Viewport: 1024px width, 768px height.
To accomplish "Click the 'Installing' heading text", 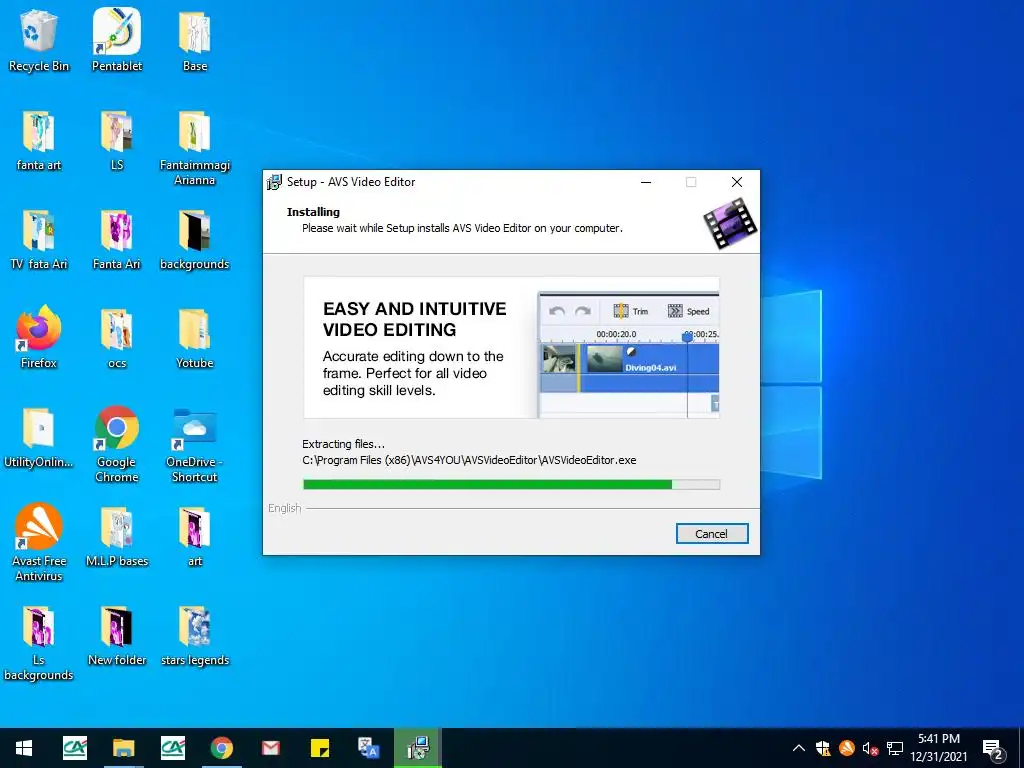I will (313, 212).
